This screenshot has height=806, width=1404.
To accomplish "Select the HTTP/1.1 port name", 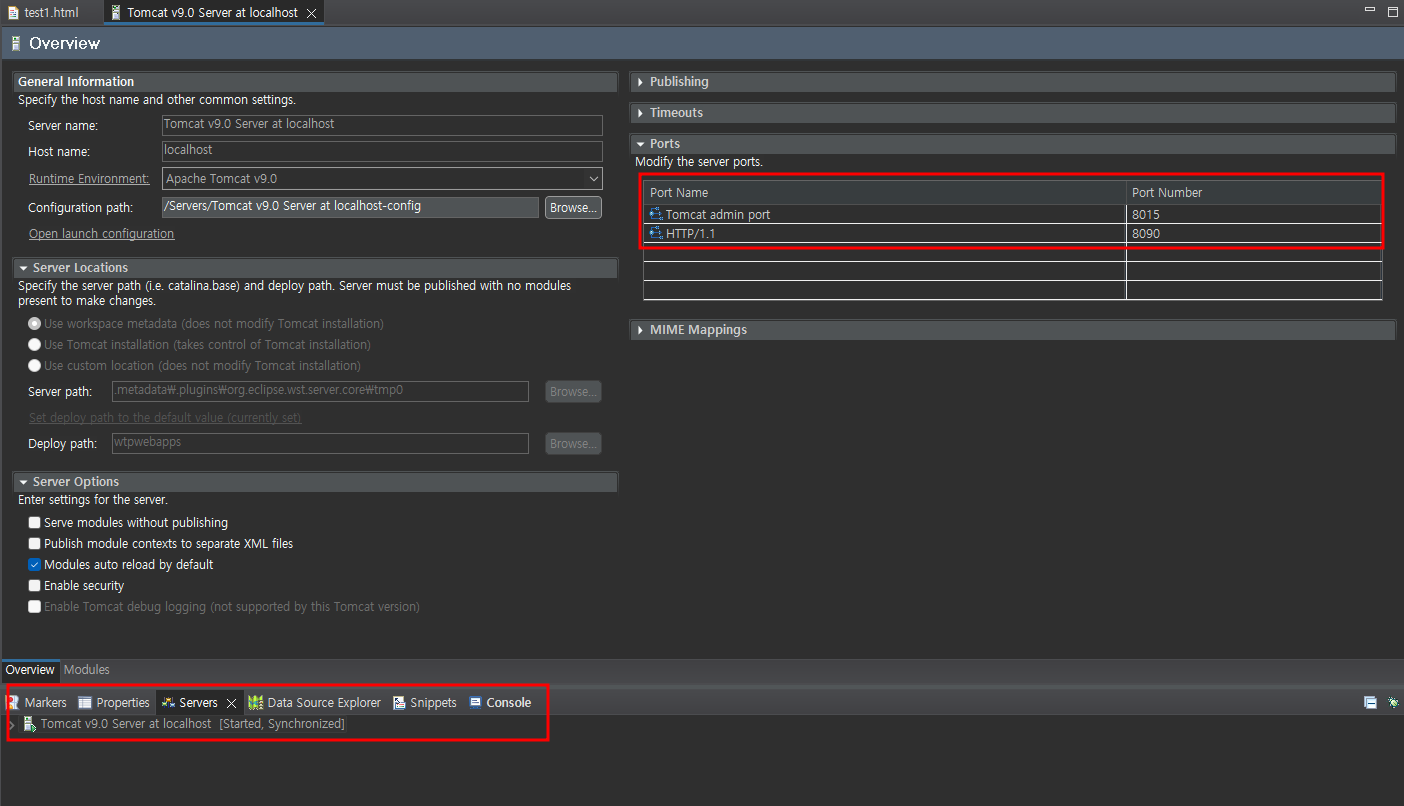I will click(692, 234).
